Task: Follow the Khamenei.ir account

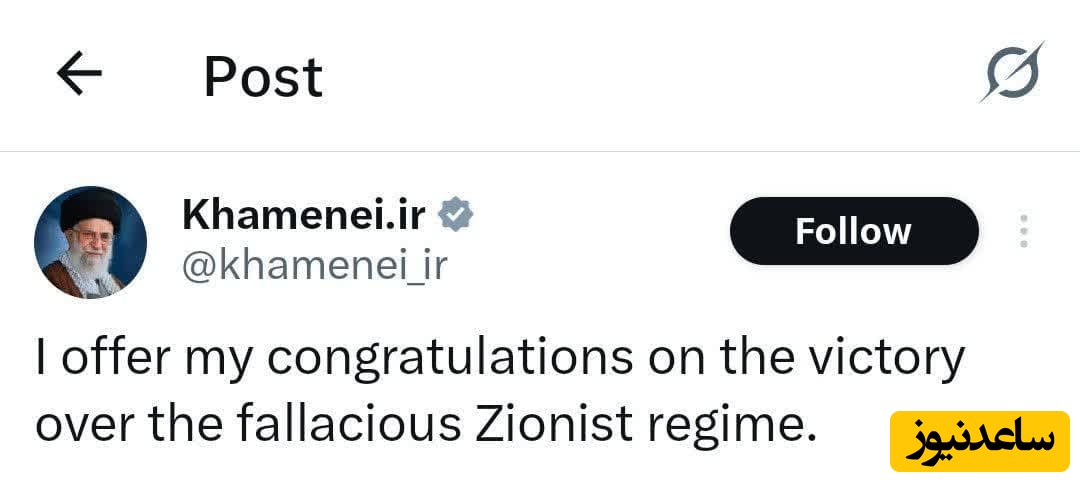Action: [x=853, y=231]
